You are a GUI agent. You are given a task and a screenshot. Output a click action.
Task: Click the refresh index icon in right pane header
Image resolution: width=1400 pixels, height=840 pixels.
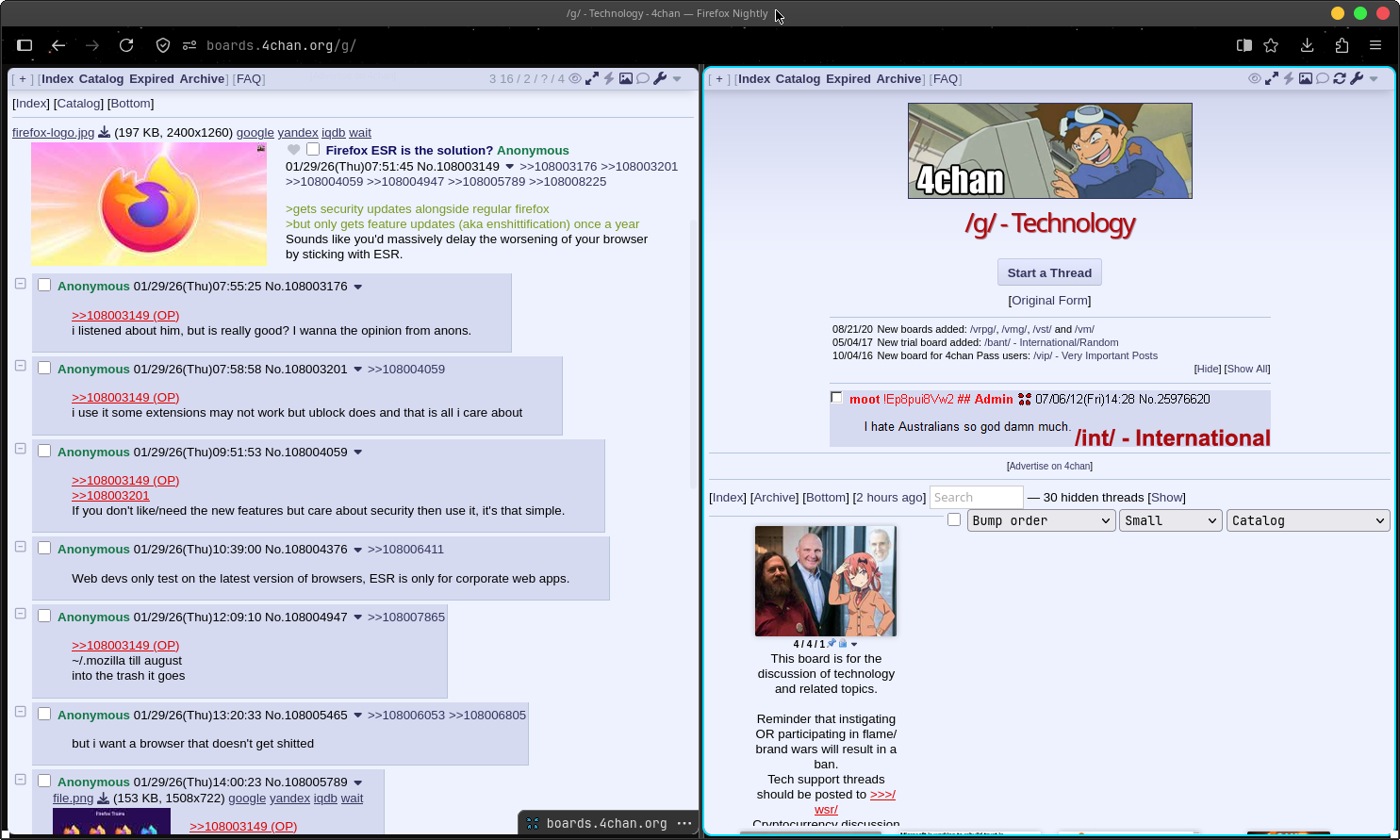(x=1340, y=78)
